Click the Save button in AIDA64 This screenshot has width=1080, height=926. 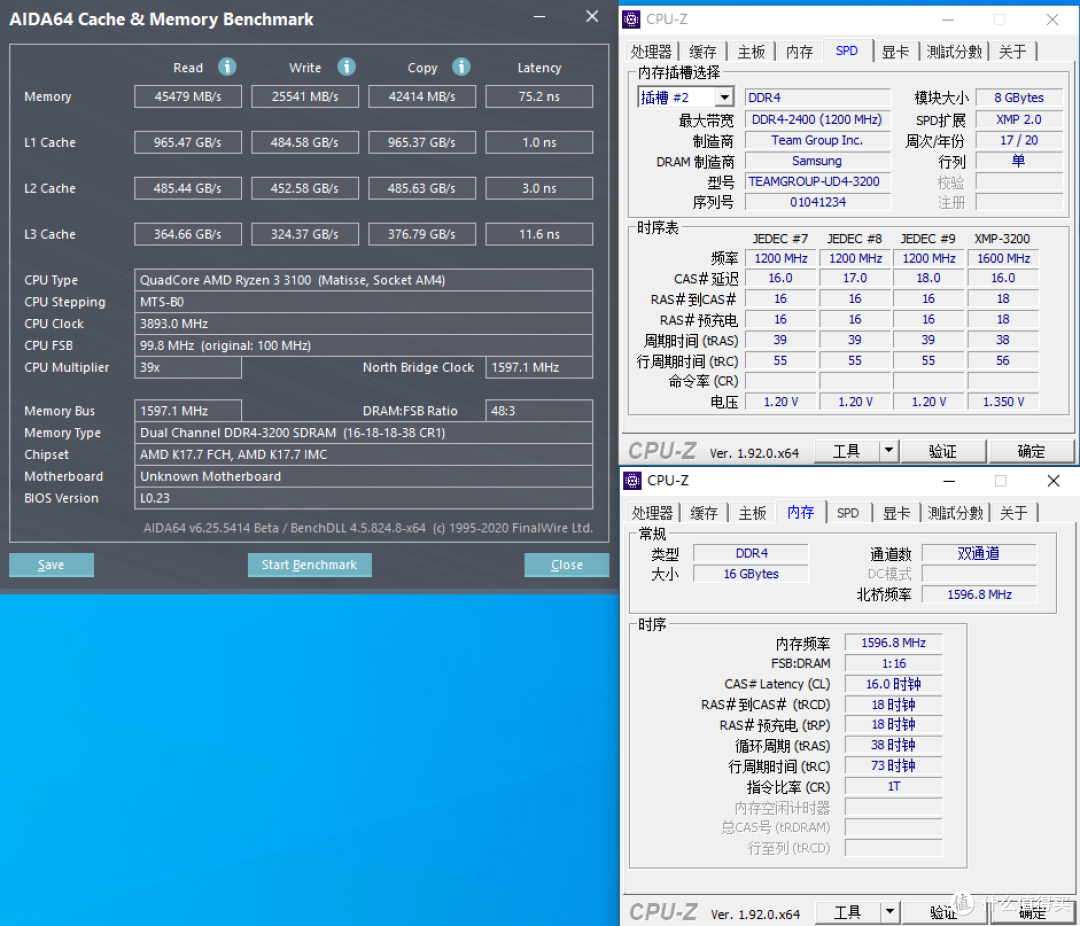click(x=51, y=565)
